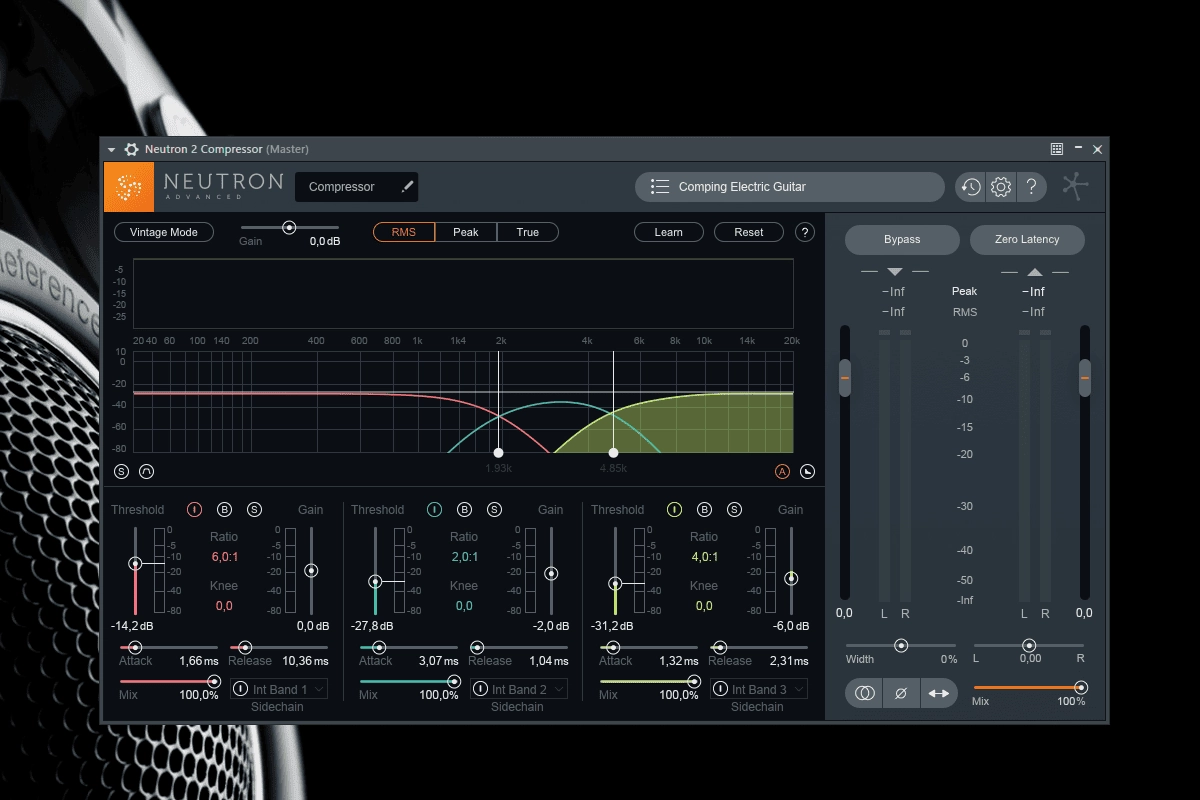Click the pencil icon to rename Compressor
1200x800 pixels.
tap(407, 187)
